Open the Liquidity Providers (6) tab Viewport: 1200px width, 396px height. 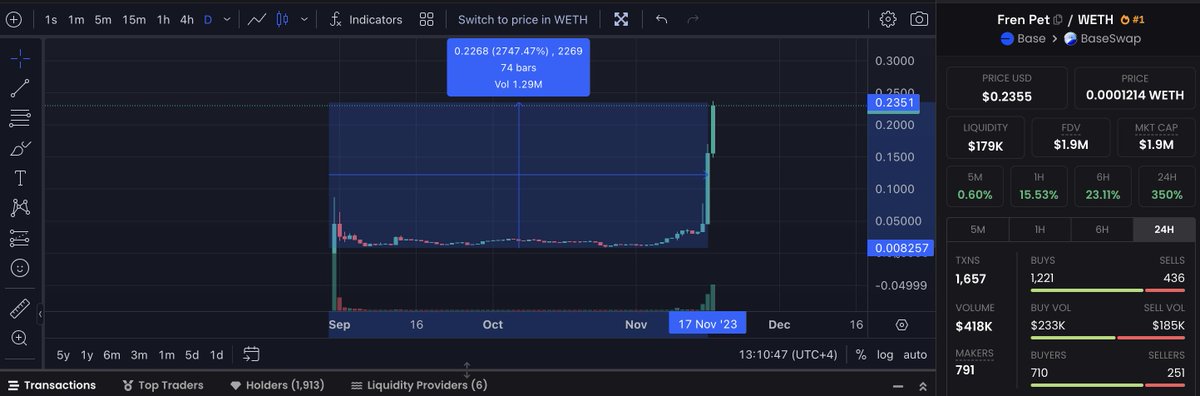click(x=418, y=385)
